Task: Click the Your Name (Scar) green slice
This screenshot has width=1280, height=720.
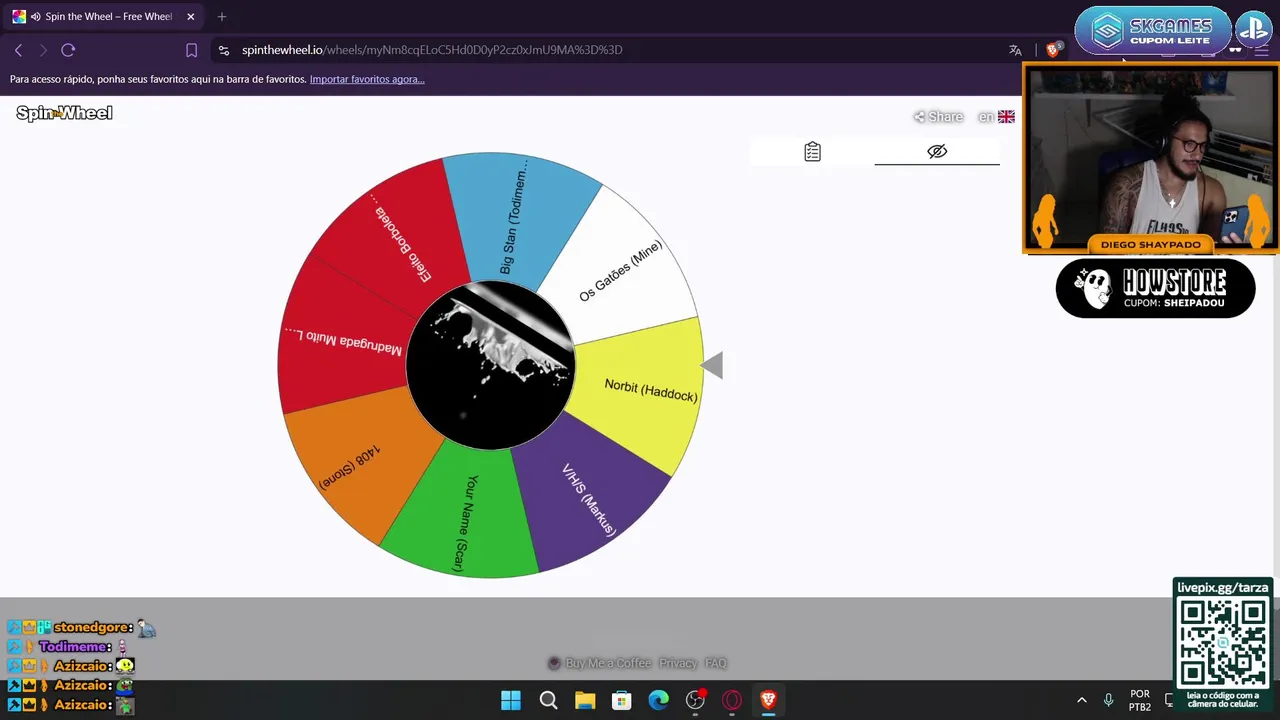Action: (465, 515)
